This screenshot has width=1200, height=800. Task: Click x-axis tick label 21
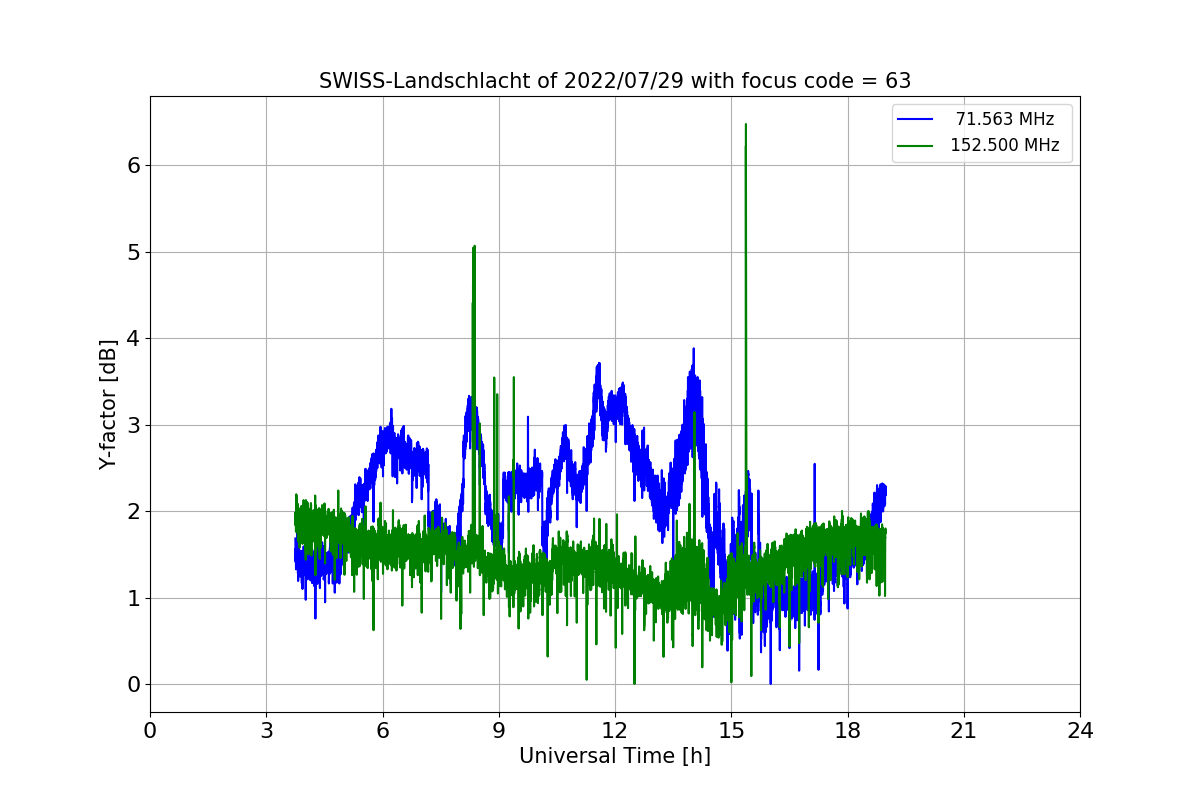coord(964,731)
